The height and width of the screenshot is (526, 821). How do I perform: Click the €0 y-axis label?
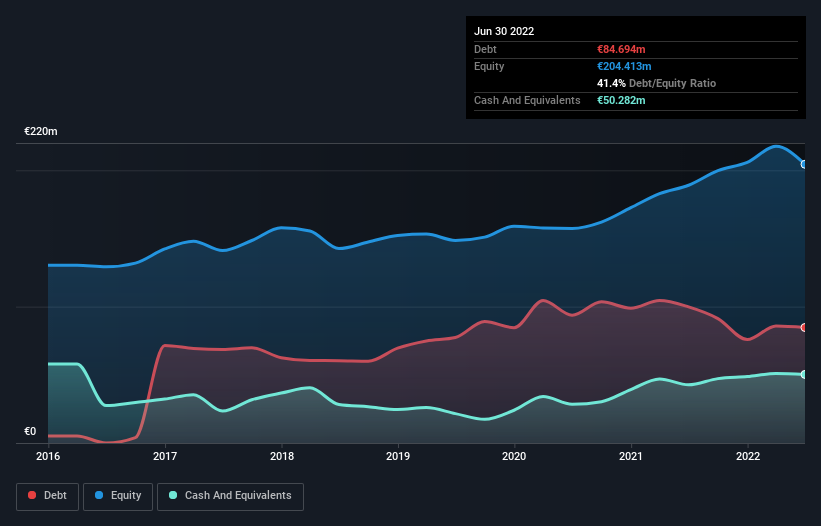click(30, 431)
